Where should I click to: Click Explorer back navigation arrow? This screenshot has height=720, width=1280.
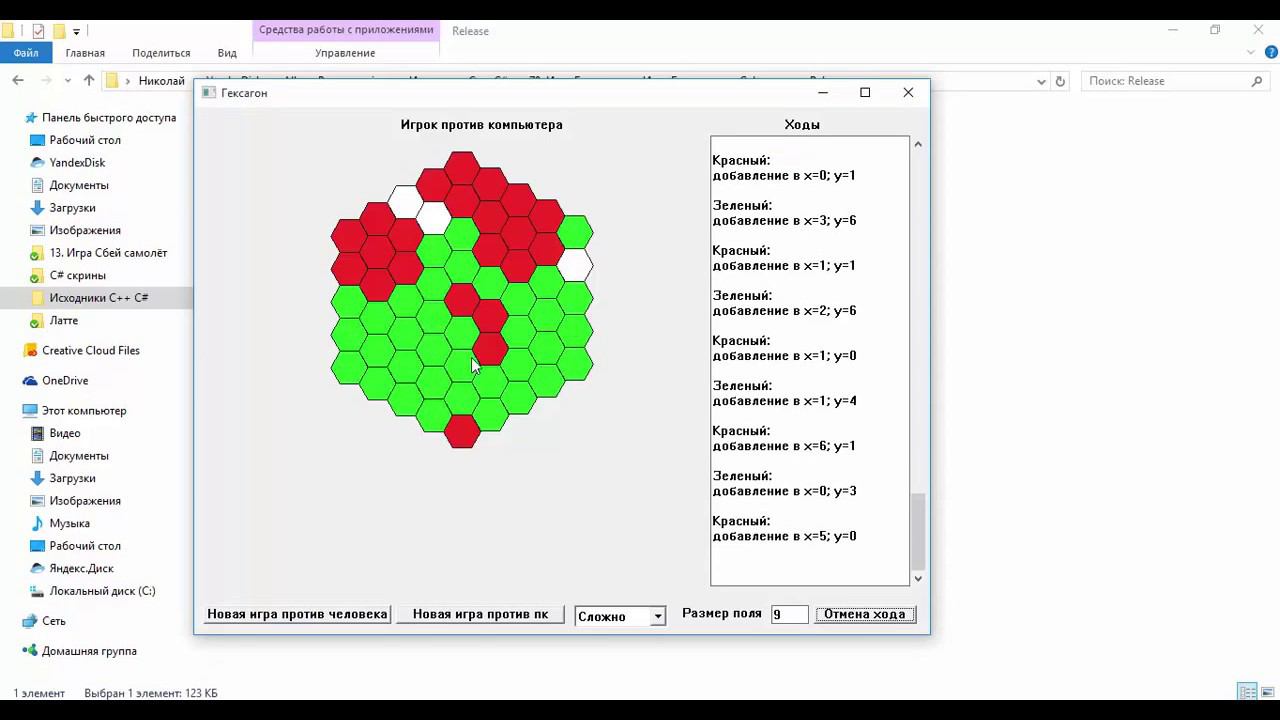point(18,81)
